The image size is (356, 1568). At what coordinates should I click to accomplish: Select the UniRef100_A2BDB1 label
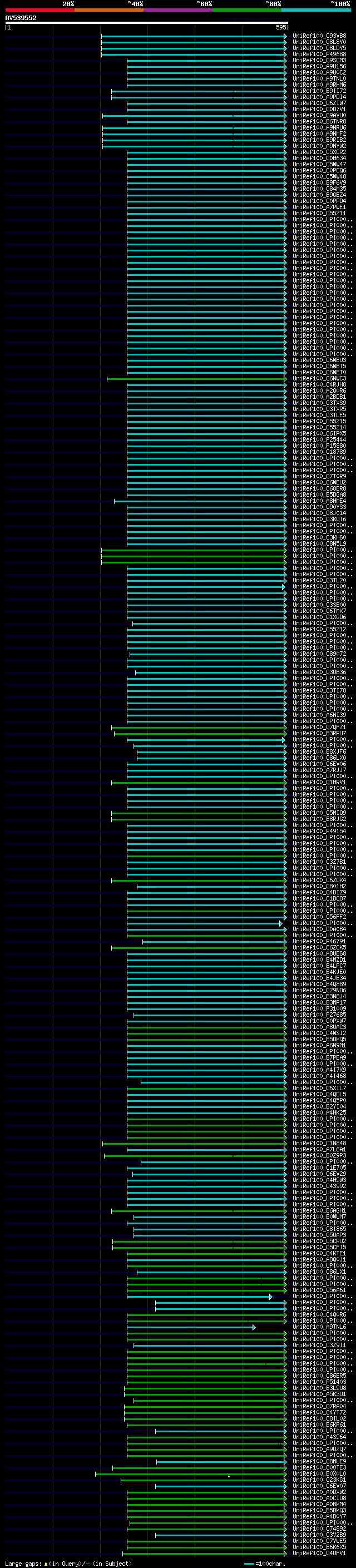319,397
